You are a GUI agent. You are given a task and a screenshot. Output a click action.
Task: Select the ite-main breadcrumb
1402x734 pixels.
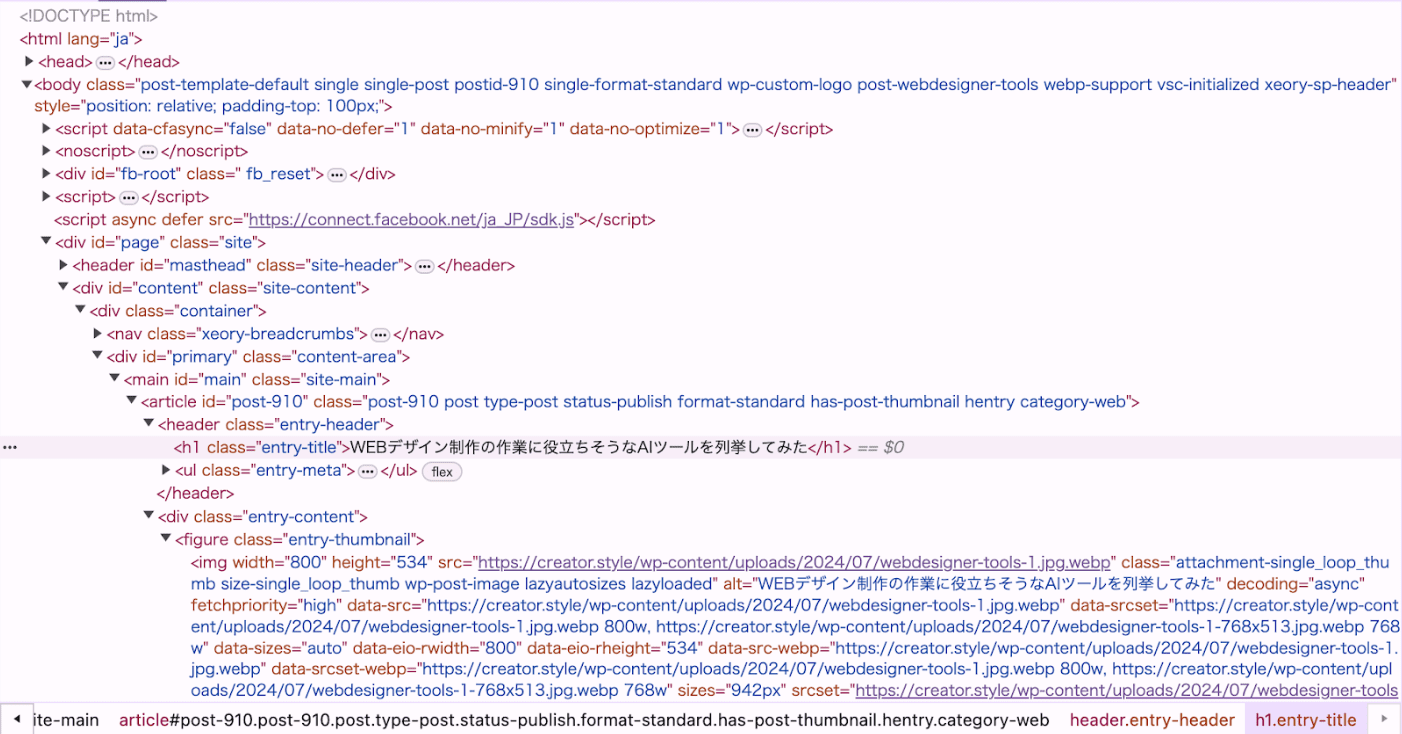(x=66, y=719)
